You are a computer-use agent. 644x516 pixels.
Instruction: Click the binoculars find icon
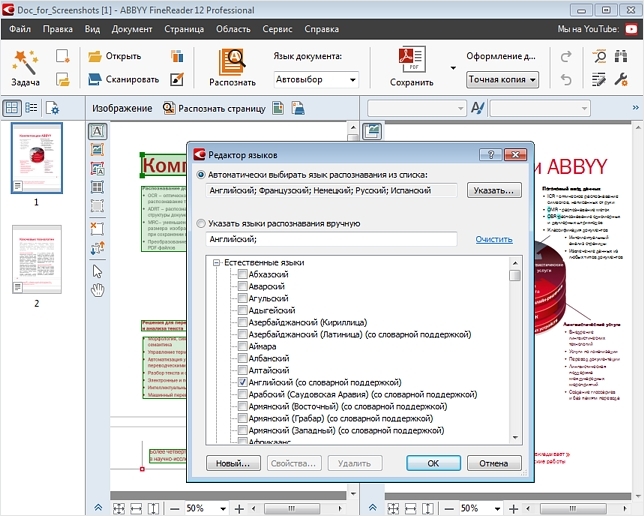coord(621,56)
